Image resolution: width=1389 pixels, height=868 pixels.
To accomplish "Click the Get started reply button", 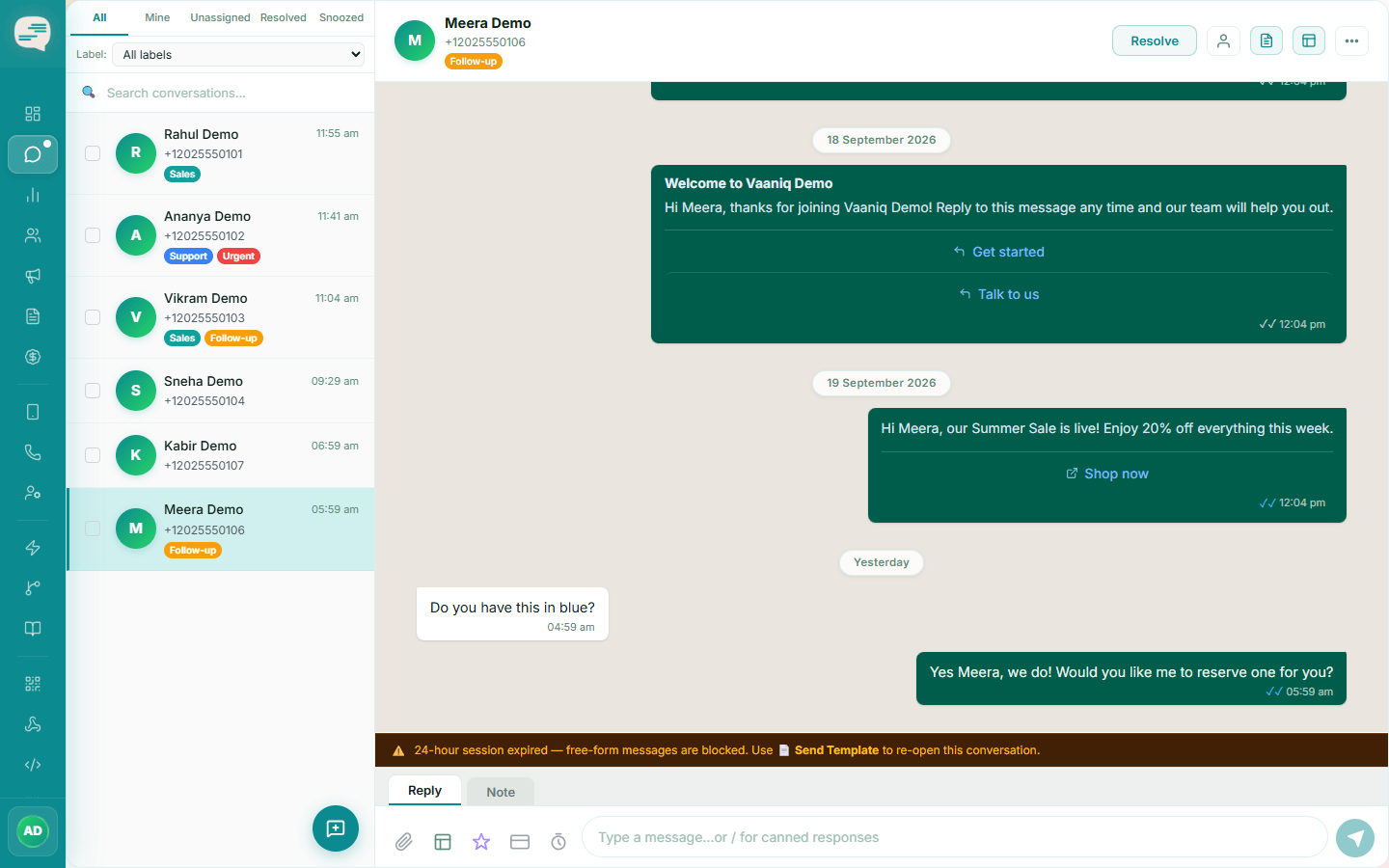I will click(x=998, y=252).
